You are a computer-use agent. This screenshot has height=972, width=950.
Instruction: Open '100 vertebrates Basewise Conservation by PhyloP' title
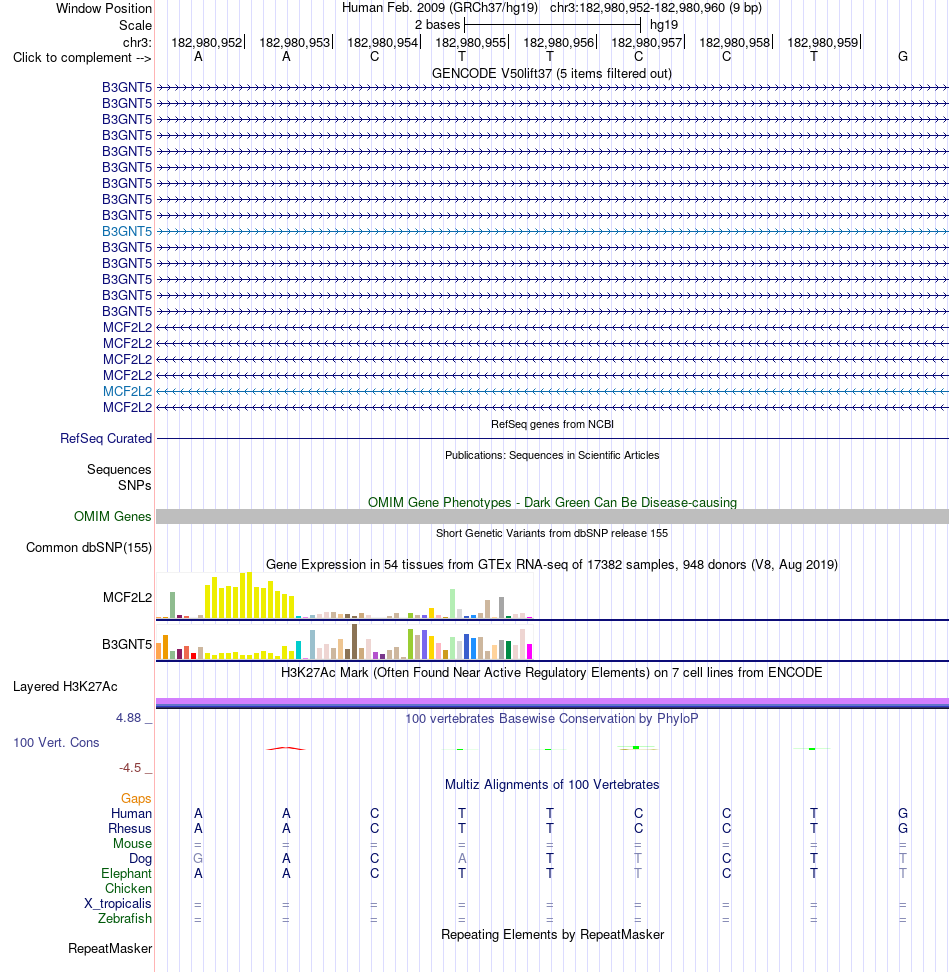click(x=552, y=718)
